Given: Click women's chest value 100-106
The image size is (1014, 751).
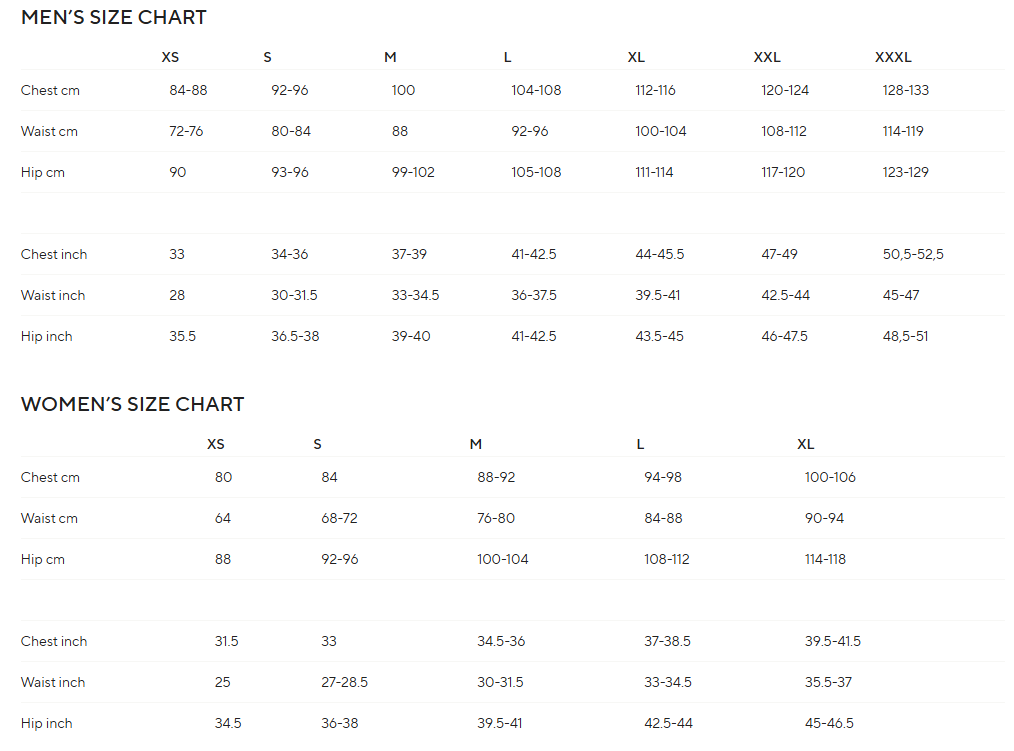Looking at the screenshot, I should click(830, 477).
